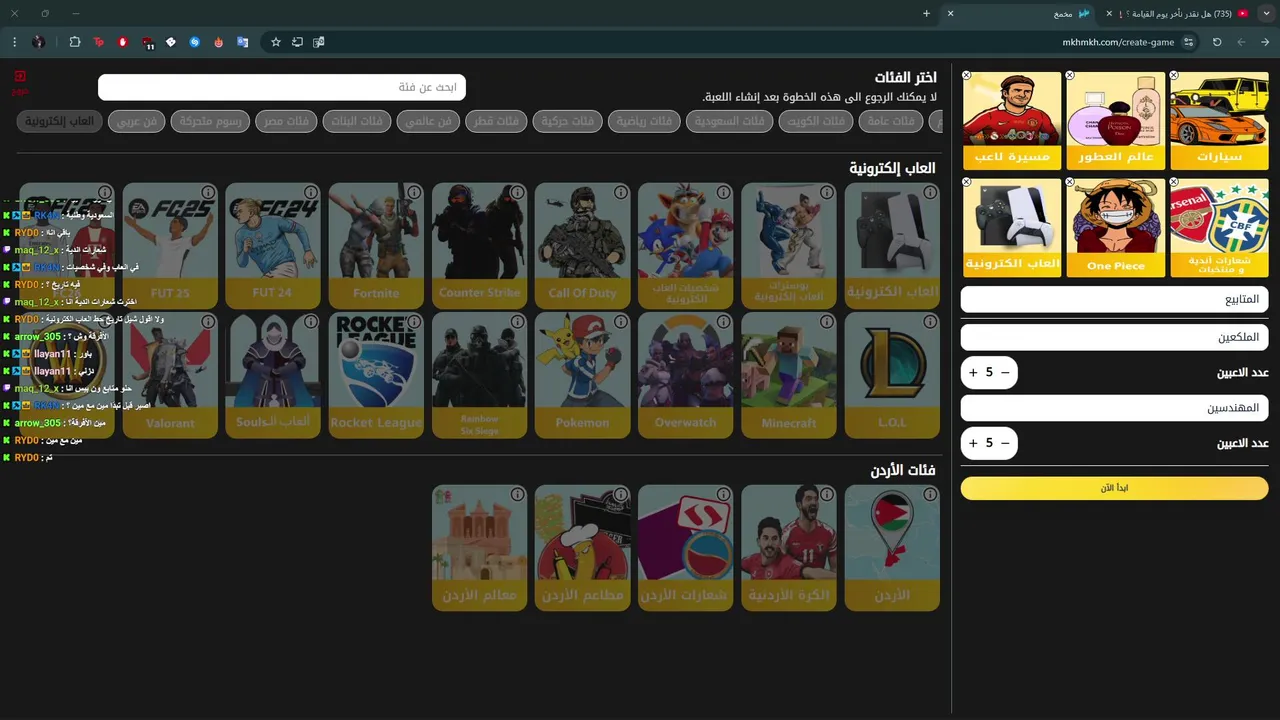The width and height of the screenshot is (1280, 720).
Task: Select the شخصيات العاب الكترونية card
Action: click(685, 245)
